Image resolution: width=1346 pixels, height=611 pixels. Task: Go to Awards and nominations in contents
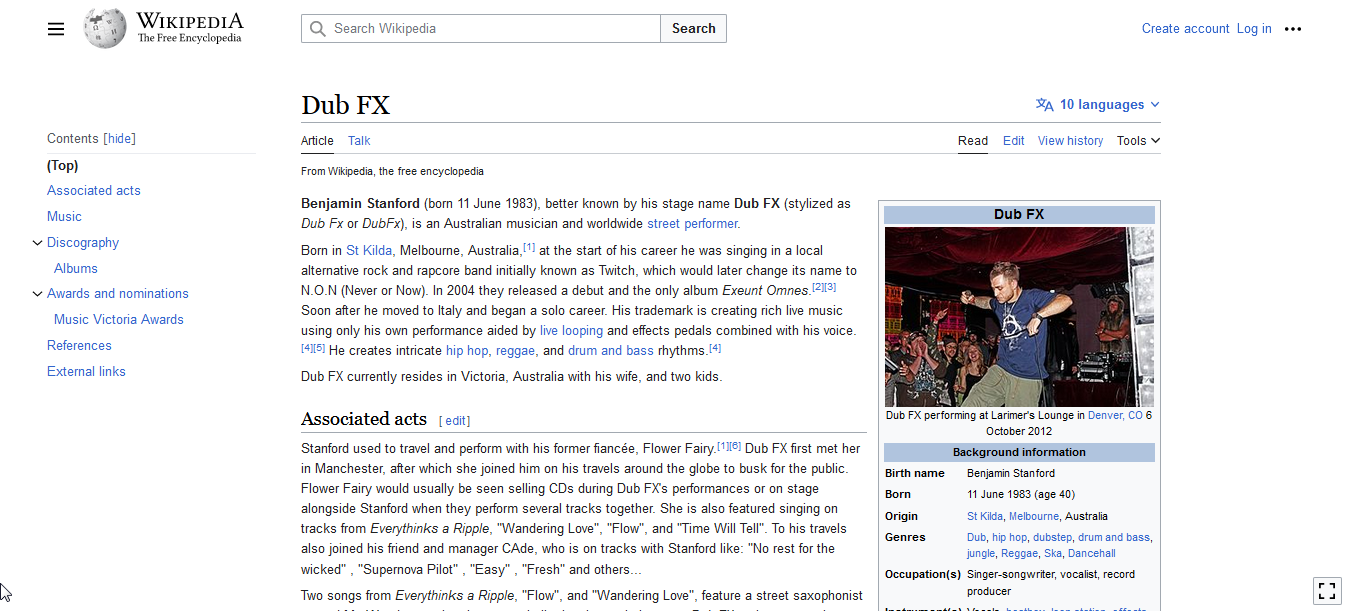118,294
